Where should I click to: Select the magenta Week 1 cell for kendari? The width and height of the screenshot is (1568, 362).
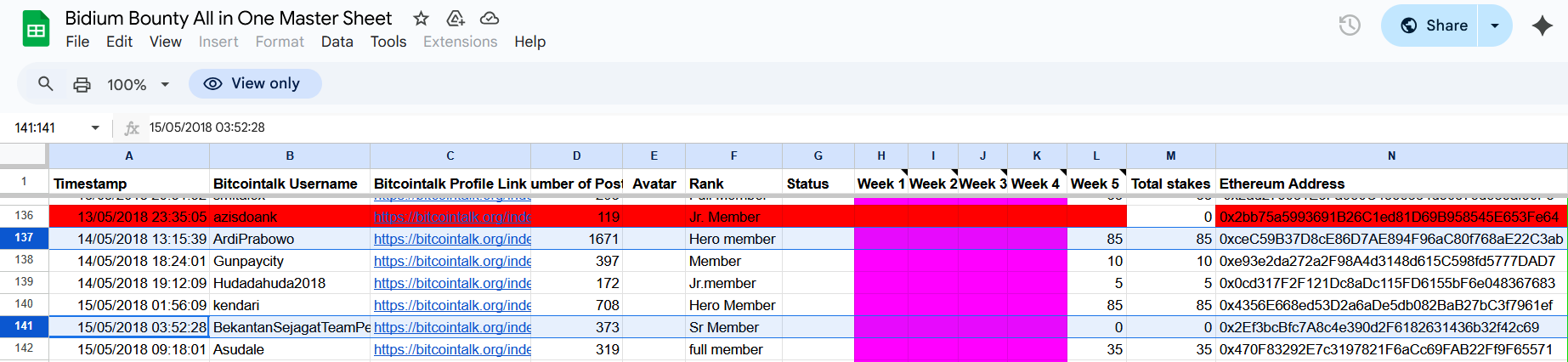click(x=880, y=305)
